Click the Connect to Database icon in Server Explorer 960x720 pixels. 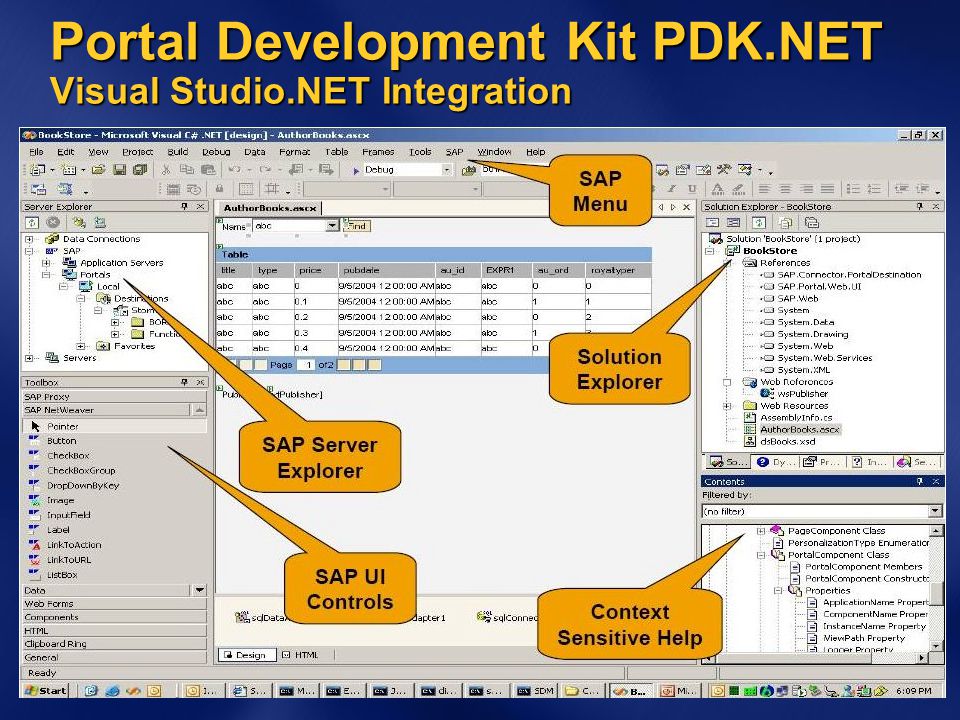tap(78, 222)
